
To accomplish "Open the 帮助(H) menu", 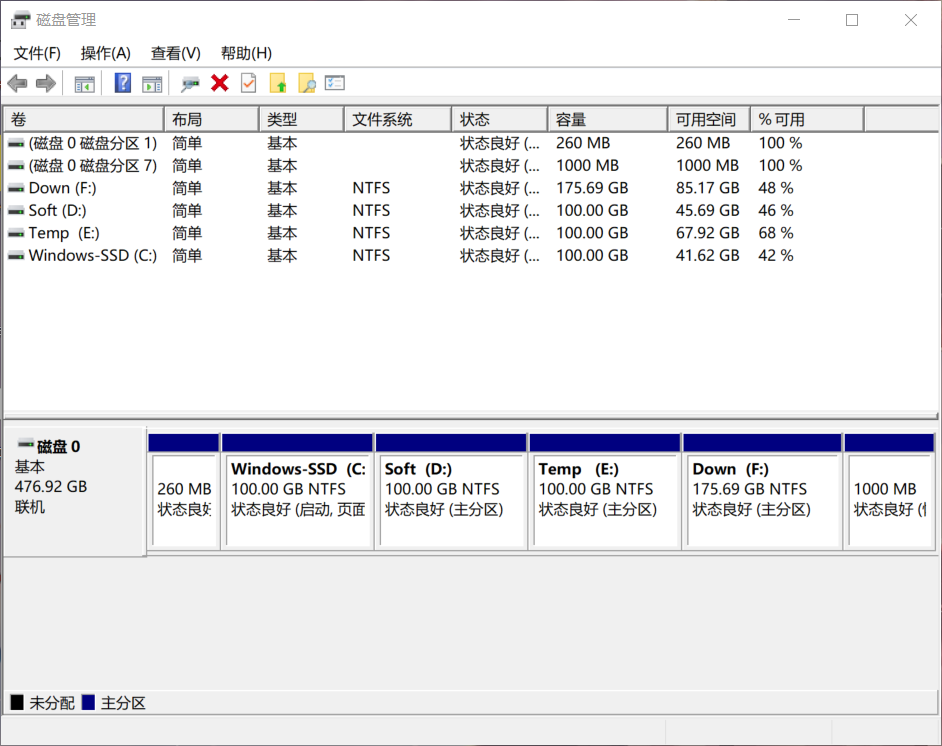I will [246, 53].
